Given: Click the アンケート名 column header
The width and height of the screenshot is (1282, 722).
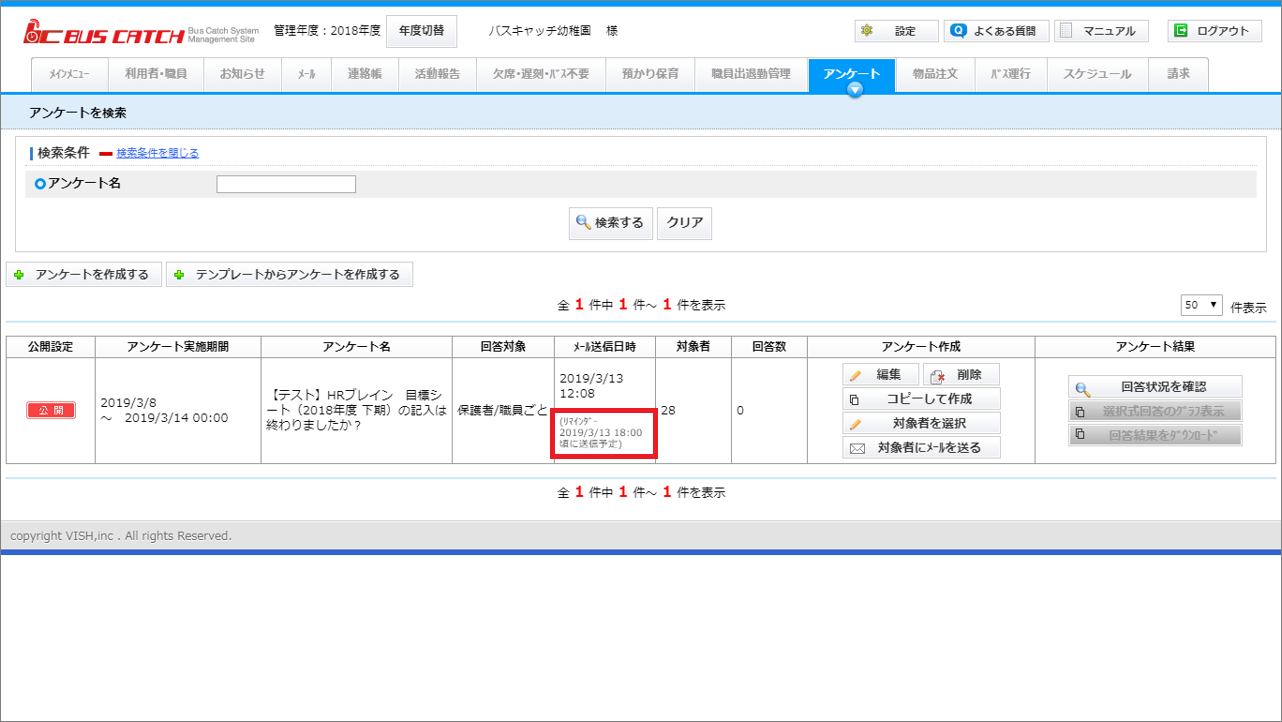Looking at the screenshot, I should pyautogui.click(x=356, y=346).
